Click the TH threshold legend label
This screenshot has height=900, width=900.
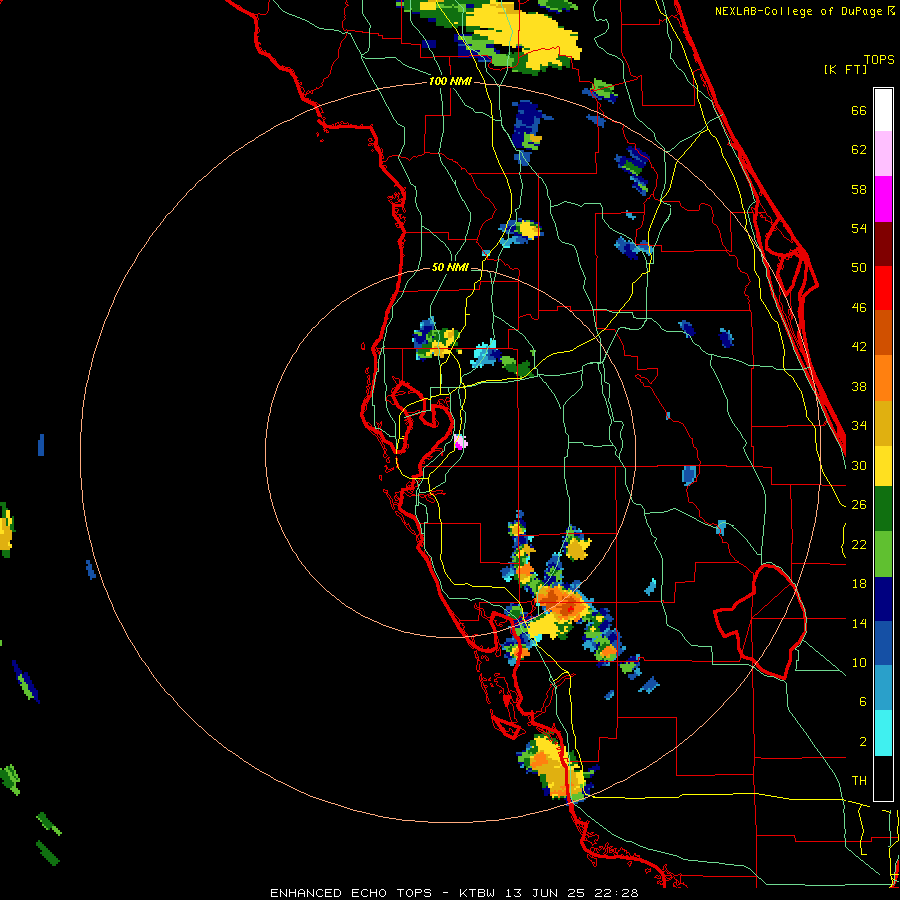[x=859, y=781]
